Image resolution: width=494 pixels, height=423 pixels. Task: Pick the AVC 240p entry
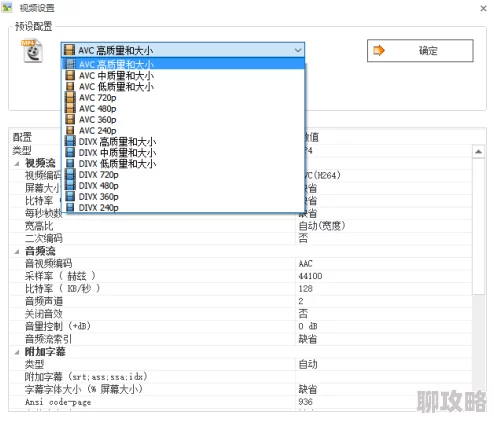(184, 130)
